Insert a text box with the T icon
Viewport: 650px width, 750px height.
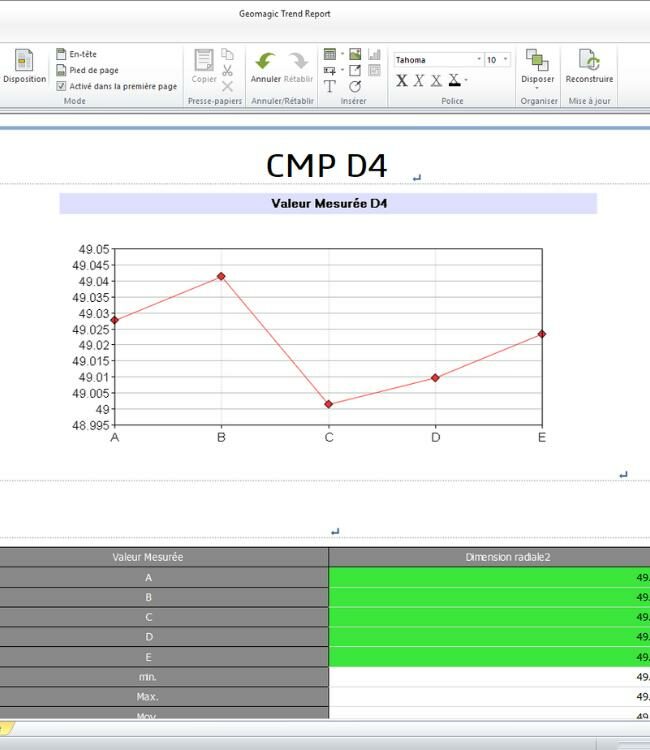pos(330,87)
